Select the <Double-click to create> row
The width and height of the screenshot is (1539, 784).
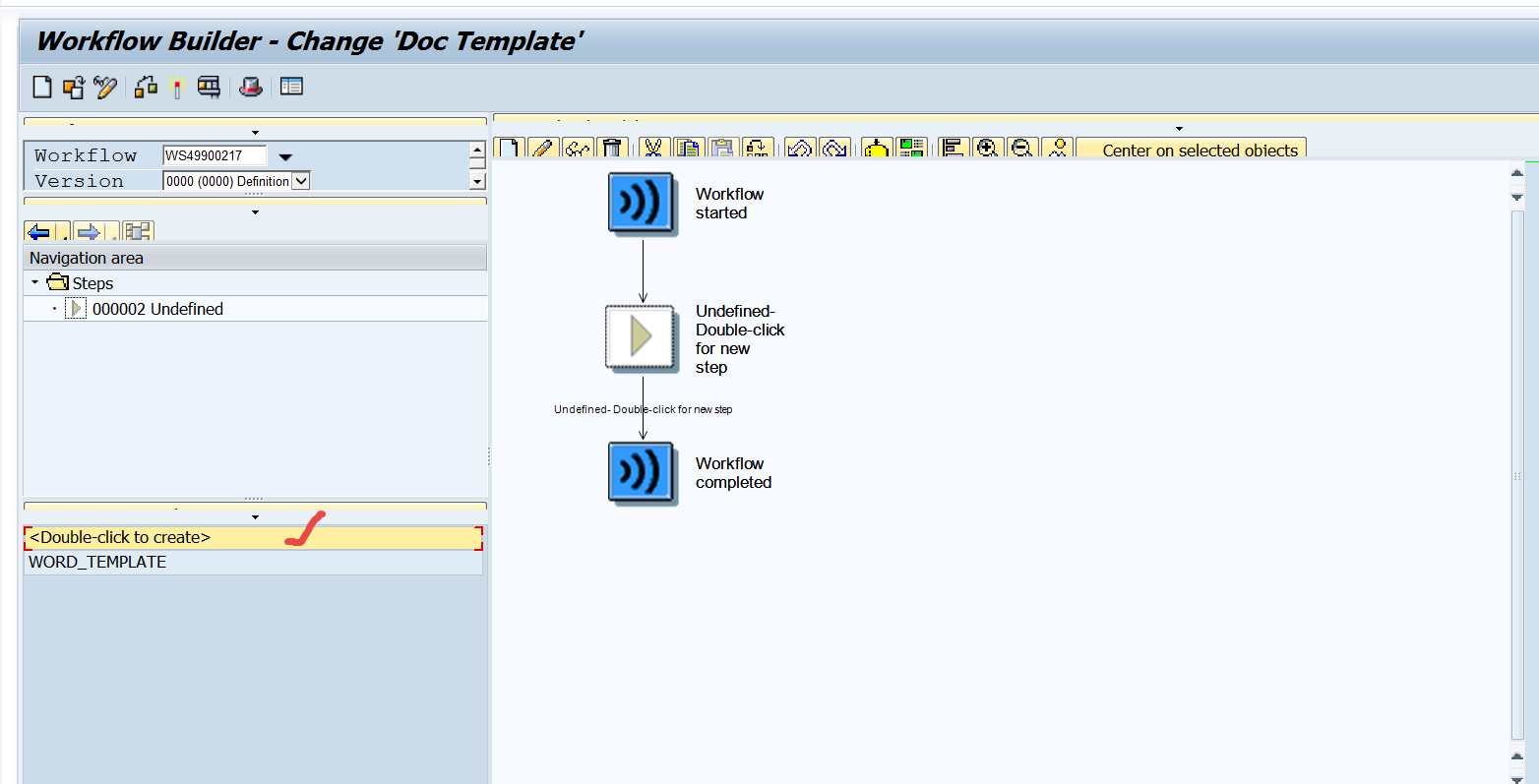click(254, 538)
